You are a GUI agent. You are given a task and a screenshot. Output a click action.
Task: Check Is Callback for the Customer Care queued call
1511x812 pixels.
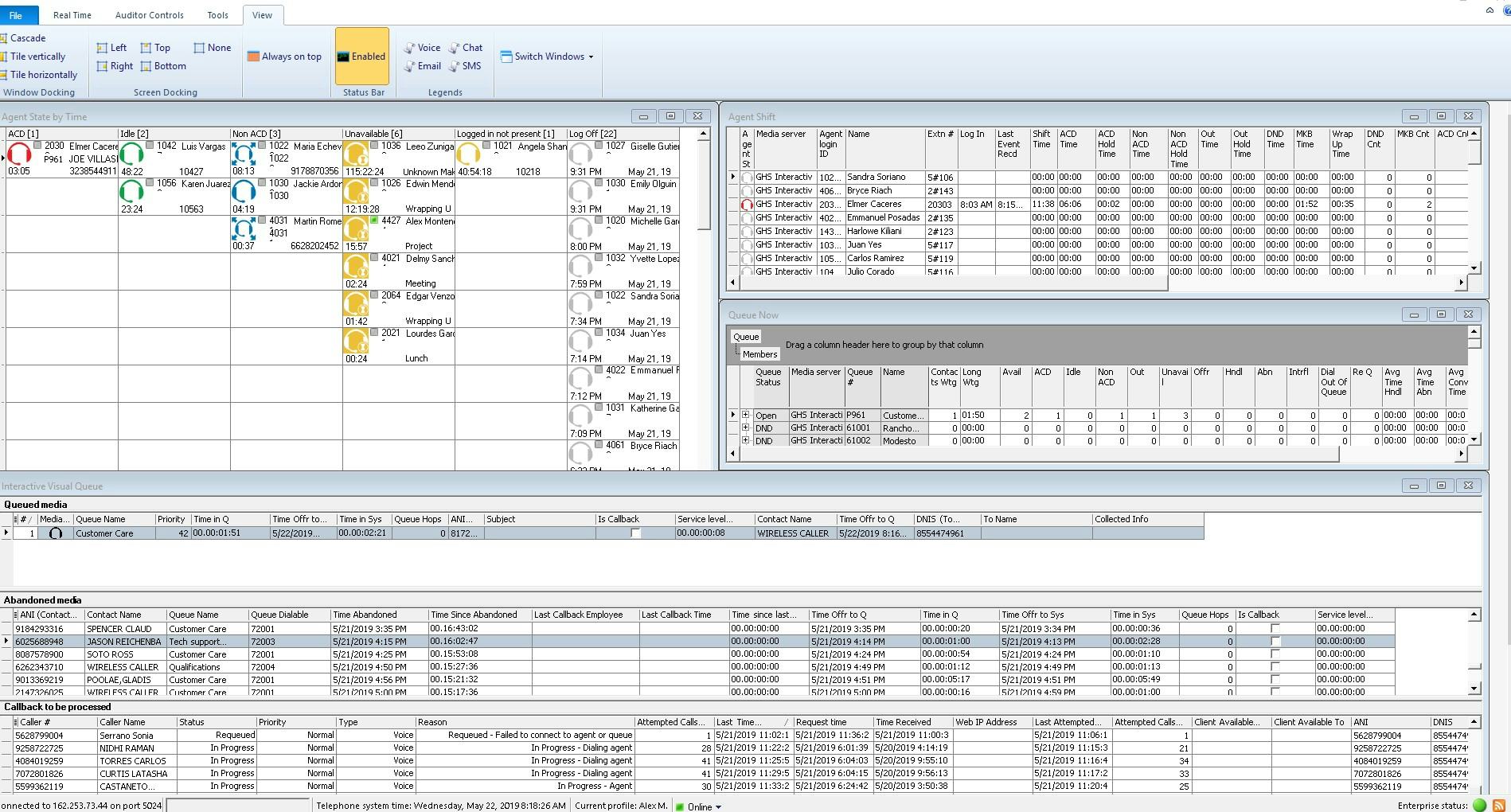[x=634, y=533]
